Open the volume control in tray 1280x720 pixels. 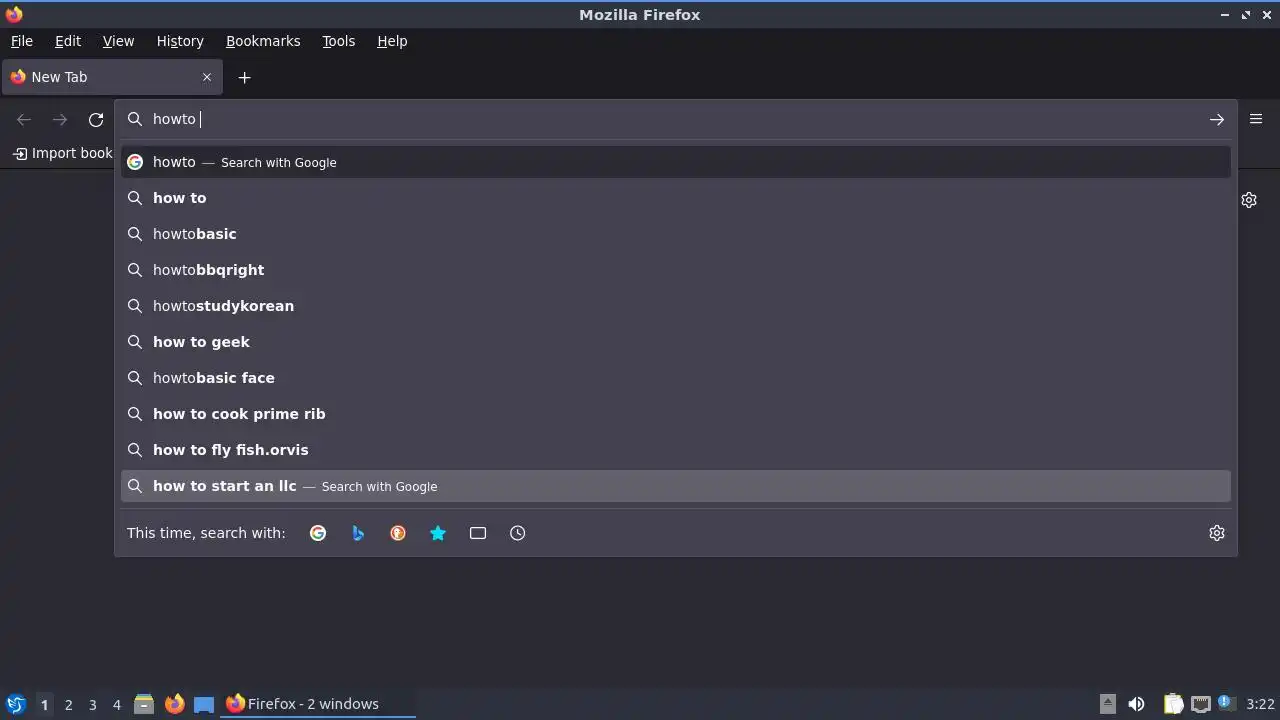pos(1136,704)
